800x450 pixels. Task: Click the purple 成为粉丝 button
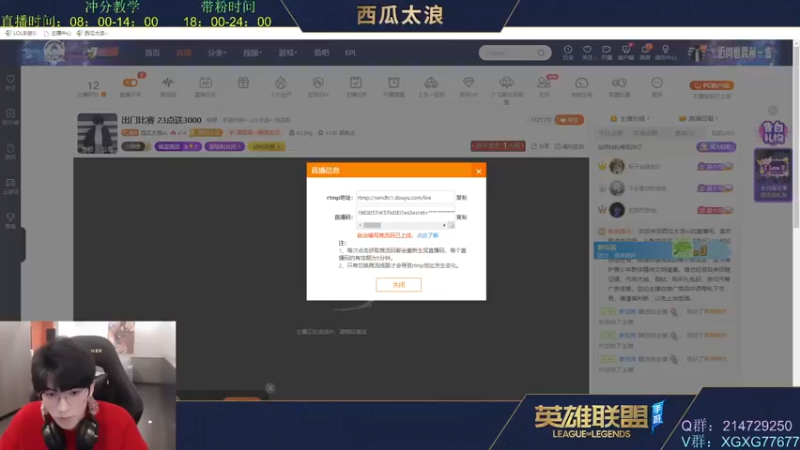click(716, 147)
